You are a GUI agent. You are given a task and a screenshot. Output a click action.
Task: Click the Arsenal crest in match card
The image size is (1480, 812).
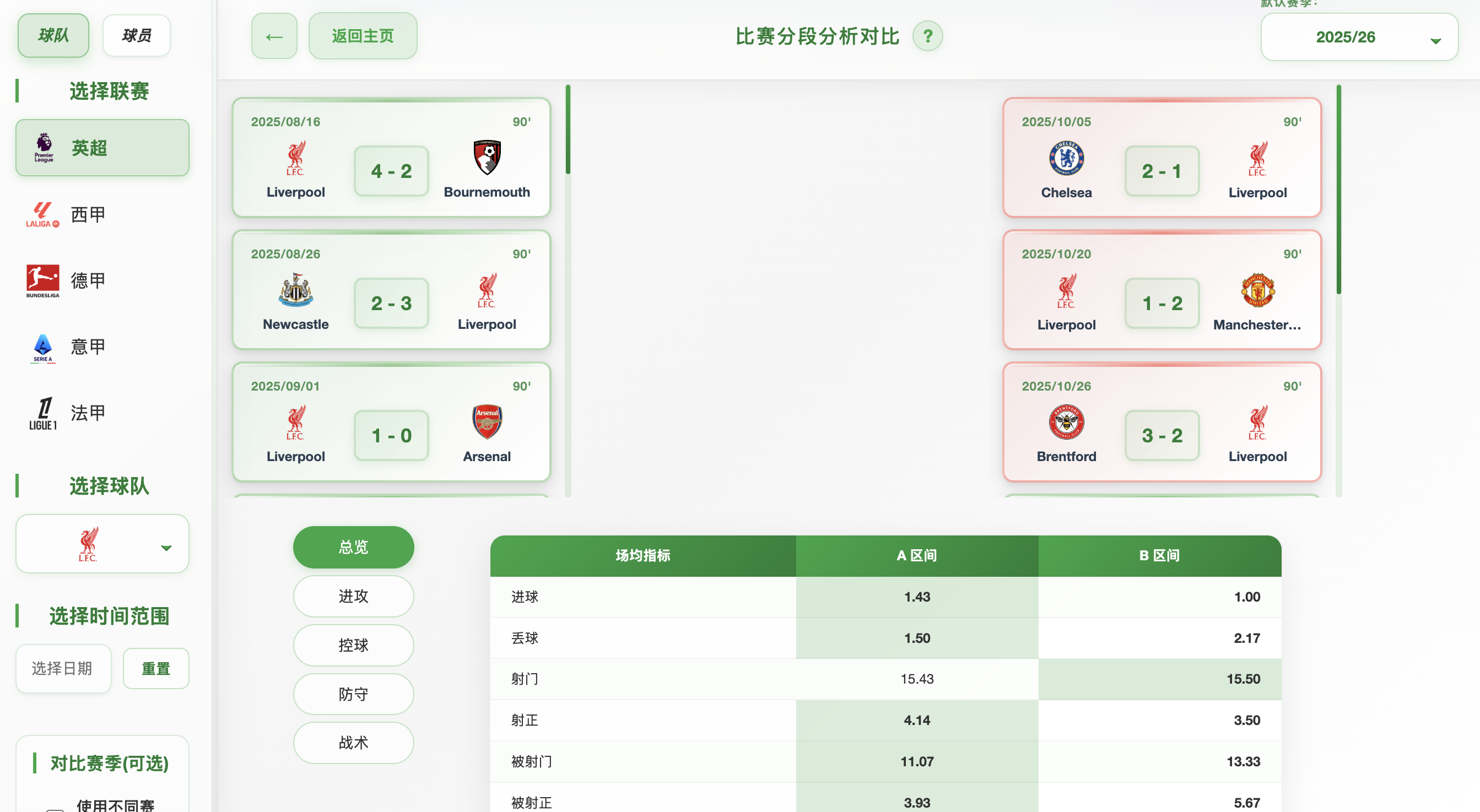[487, 421]
